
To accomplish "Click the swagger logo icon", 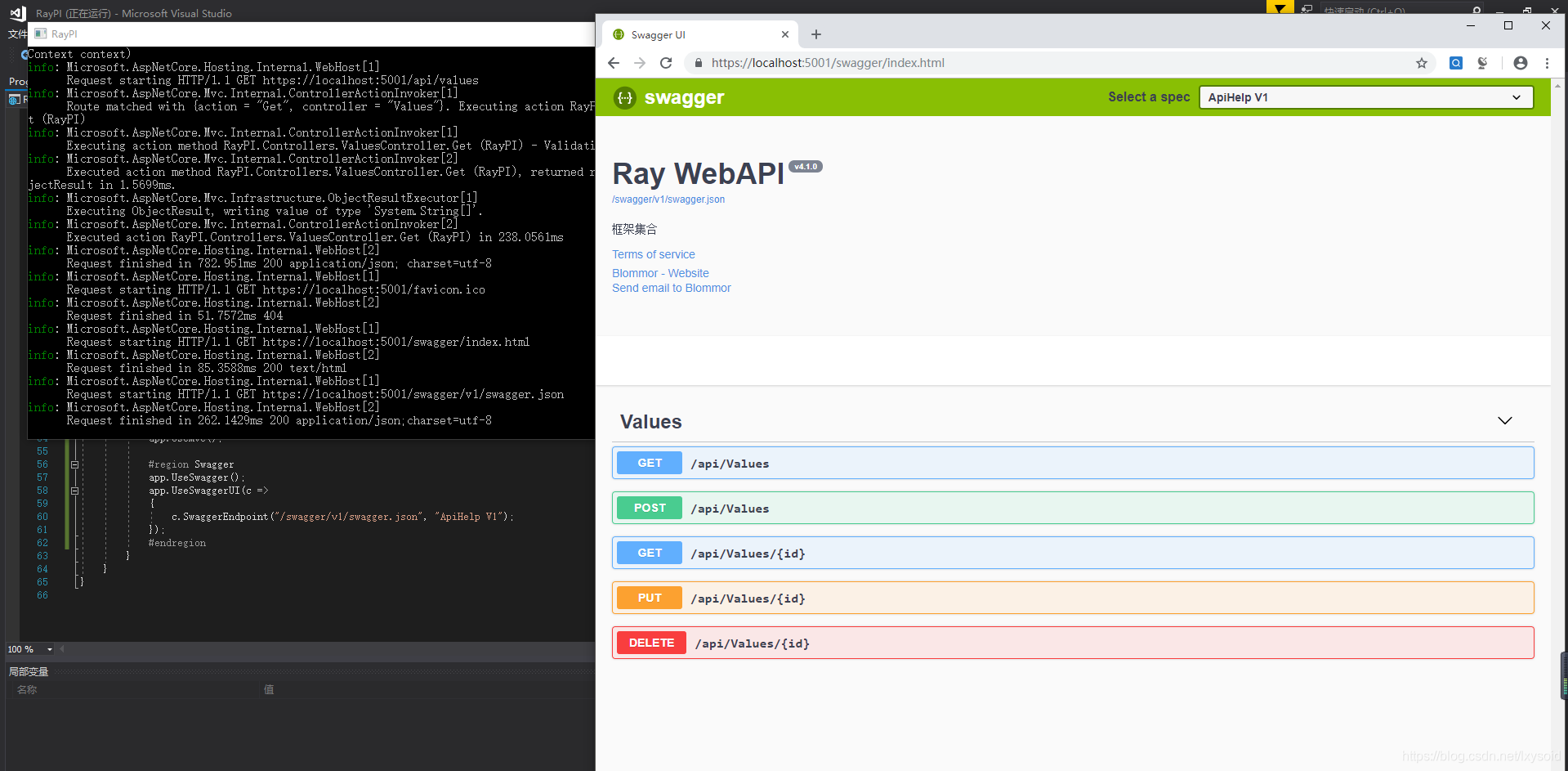I will [625, 98].
